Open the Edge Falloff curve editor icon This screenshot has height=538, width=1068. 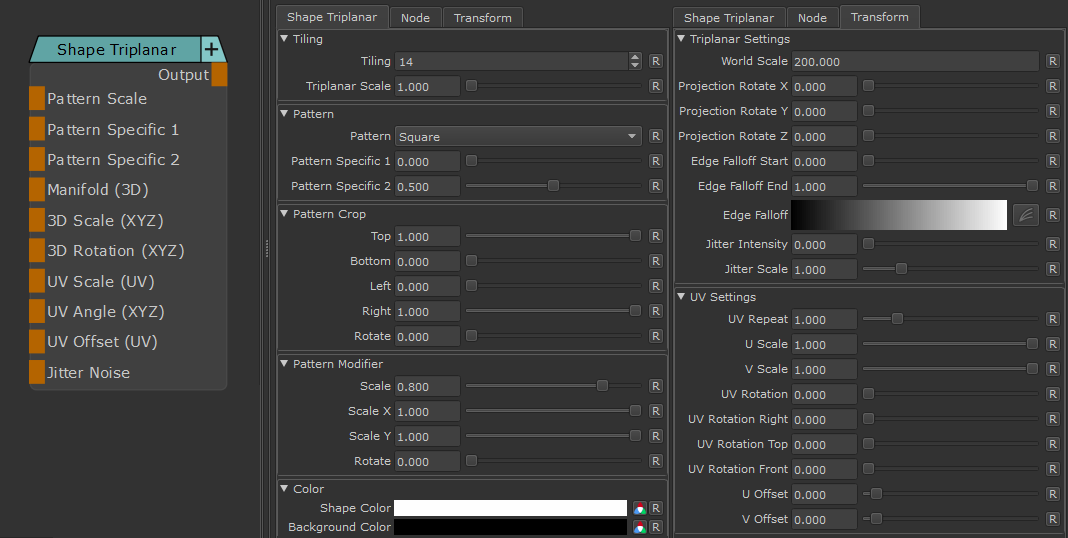pos(1025,215)
